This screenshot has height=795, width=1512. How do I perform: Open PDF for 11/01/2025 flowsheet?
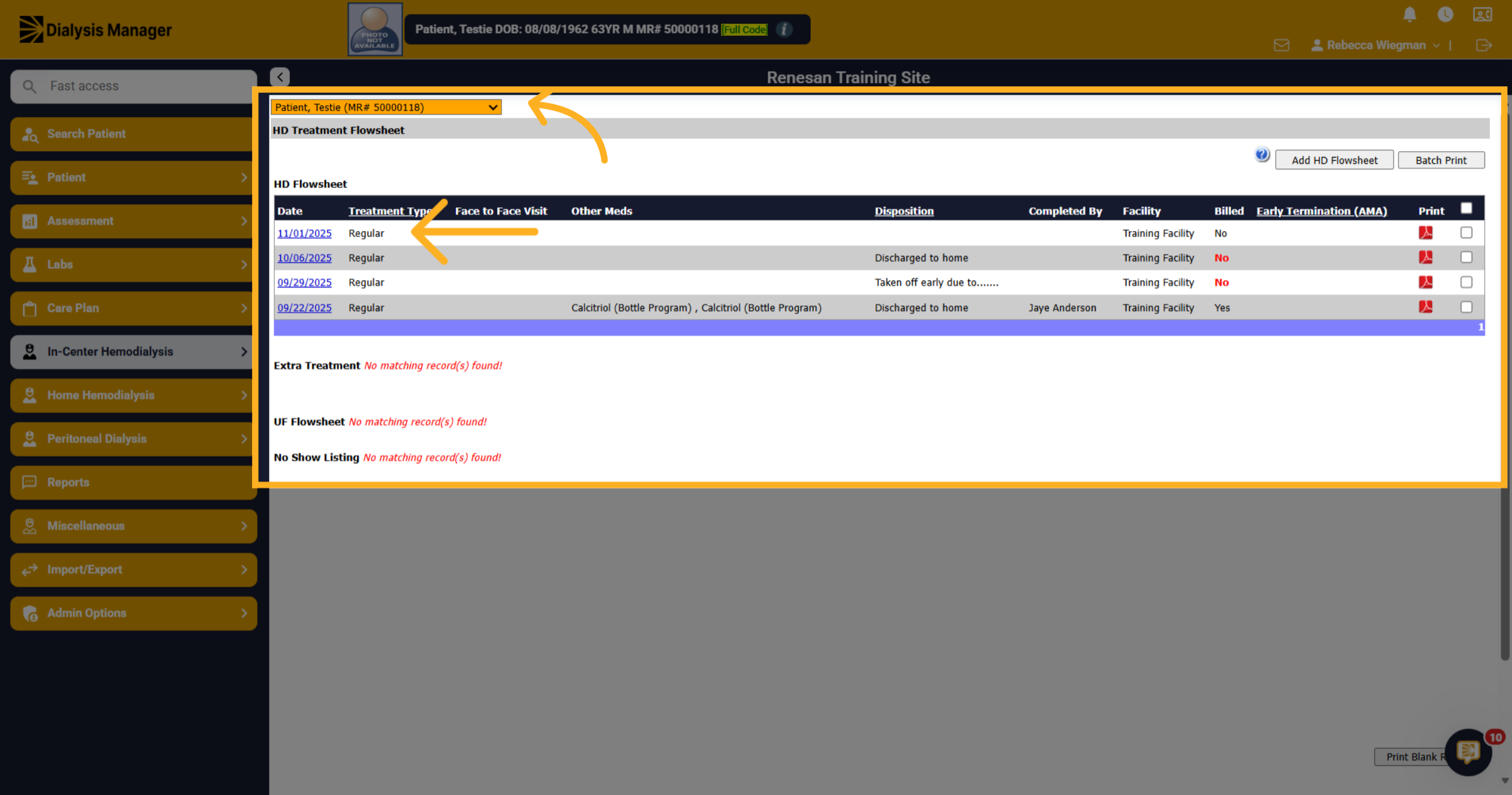tap(1426, 233)
